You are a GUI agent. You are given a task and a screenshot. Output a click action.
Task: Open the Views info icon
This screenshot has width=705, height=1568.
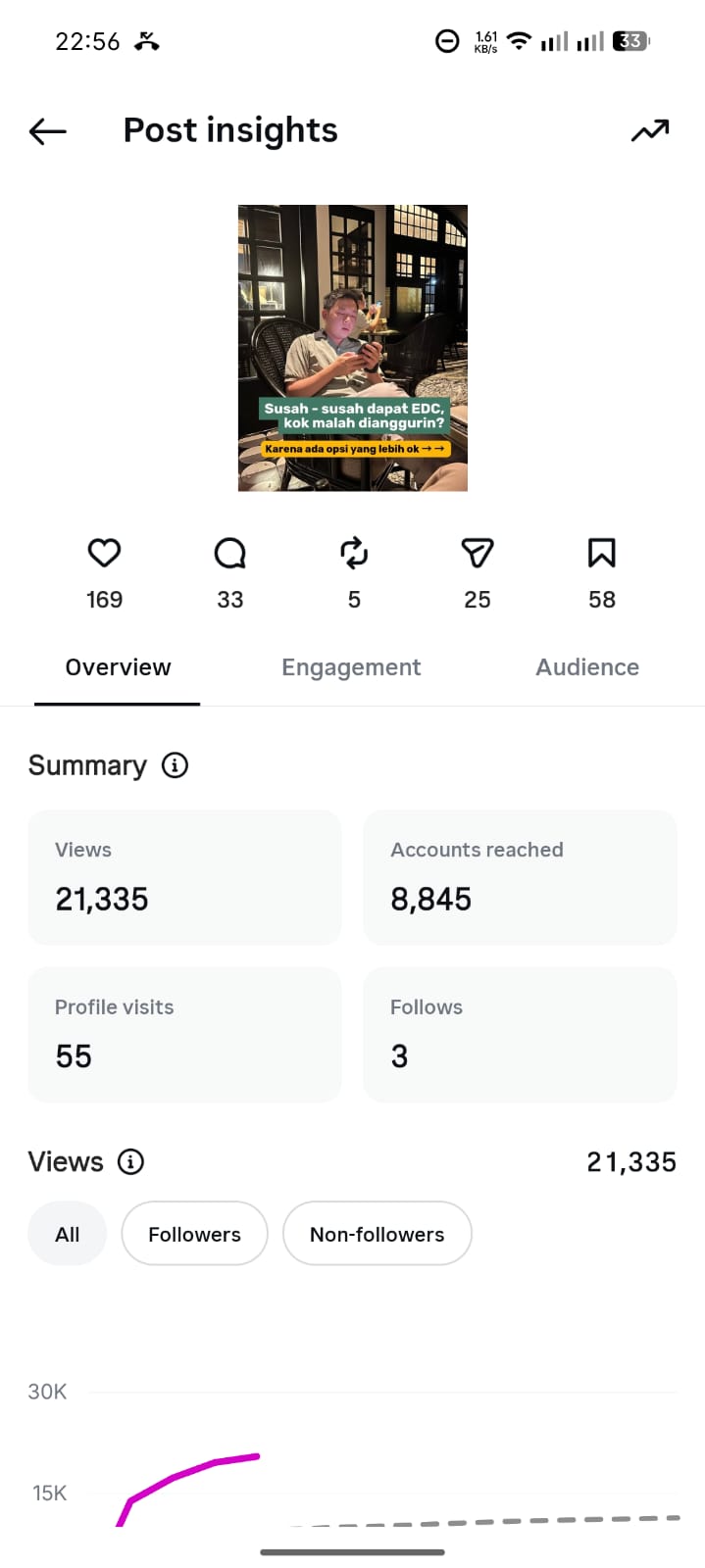click(x=130, y=1161)
